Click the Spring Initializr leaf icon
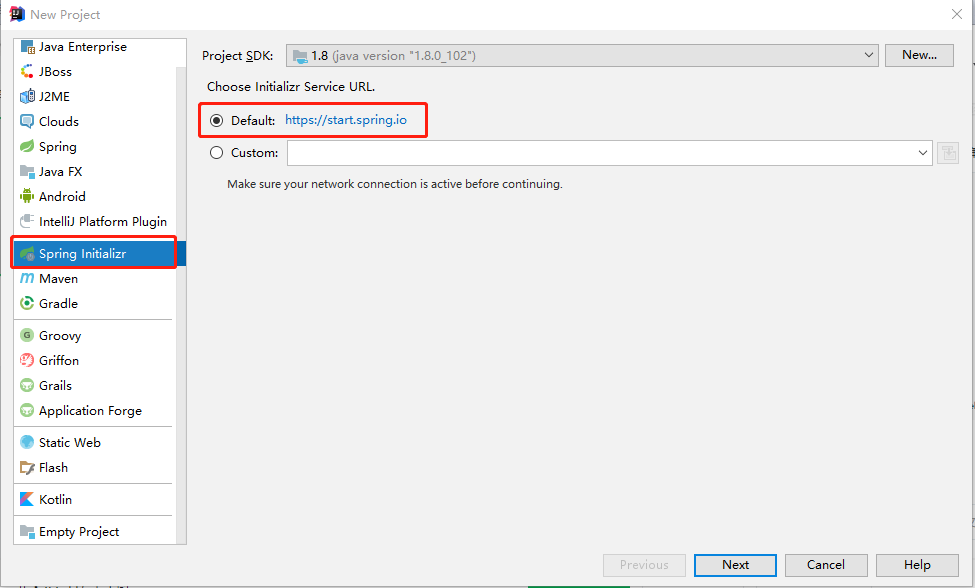This screenshot has height=588, width=975. pos(27,254)
